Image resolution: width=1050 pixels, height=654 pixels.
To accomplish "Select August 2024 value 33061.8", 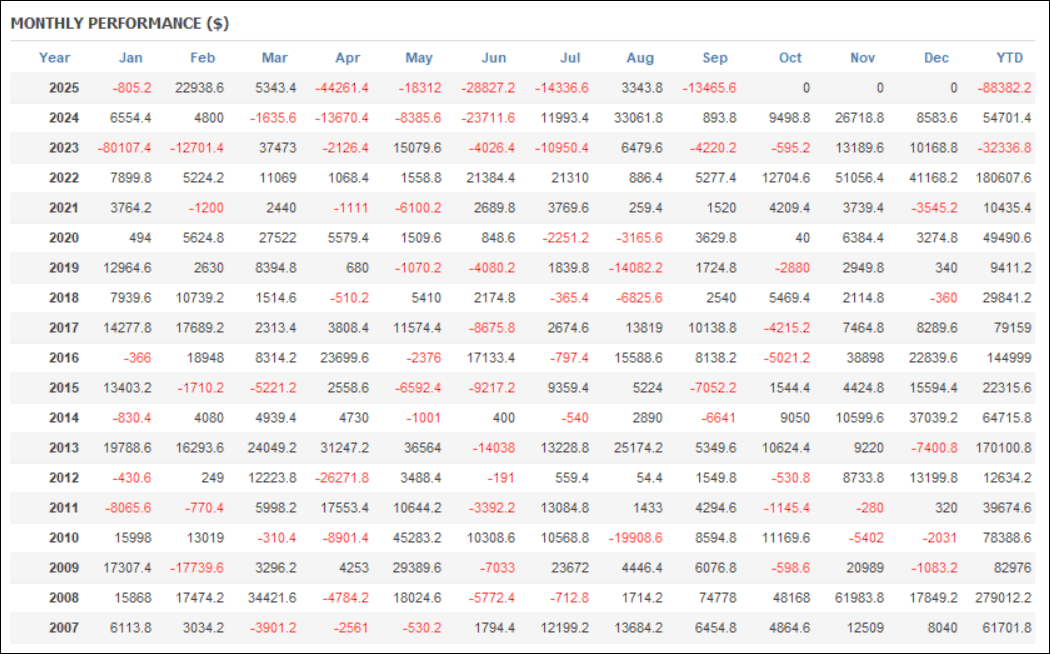I will coord(636,118).
